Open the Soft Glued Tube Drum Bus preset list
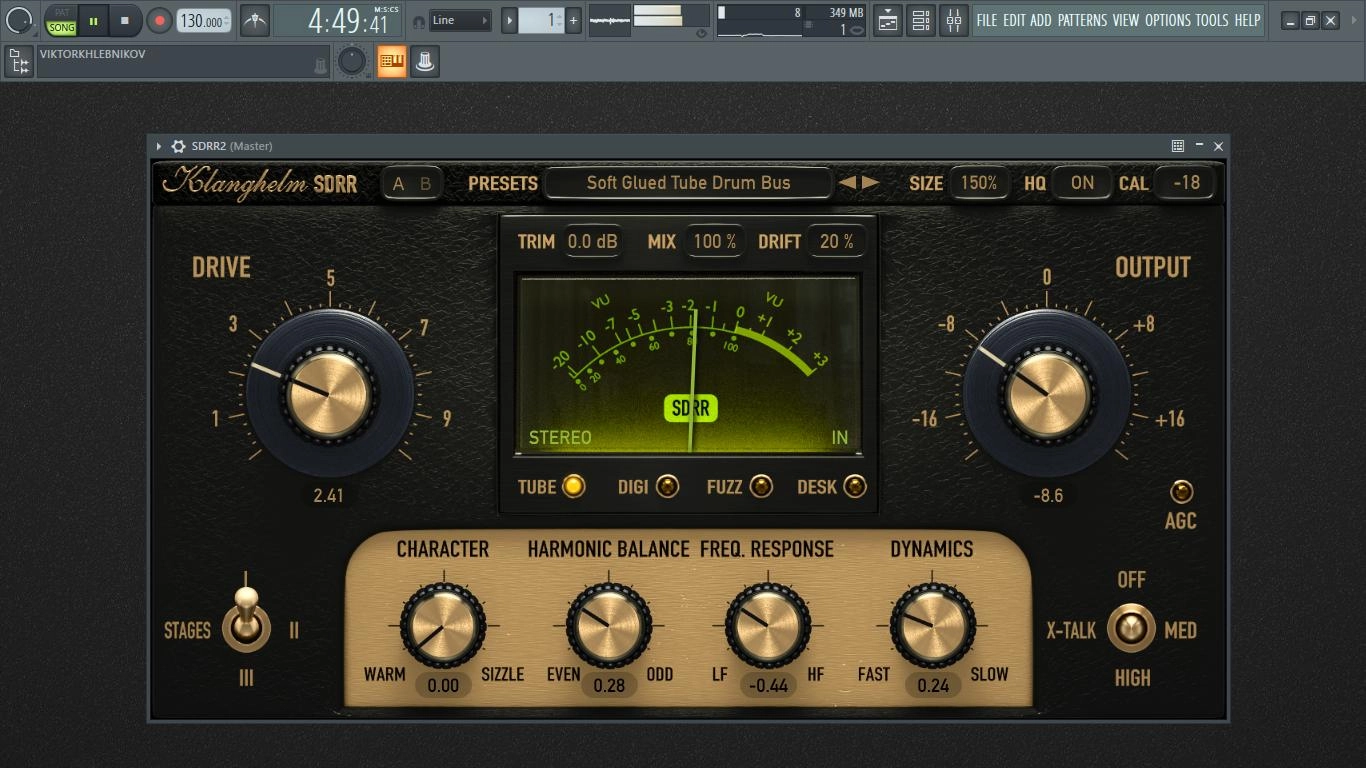The image size is (1366, 768). coord(688,183)
